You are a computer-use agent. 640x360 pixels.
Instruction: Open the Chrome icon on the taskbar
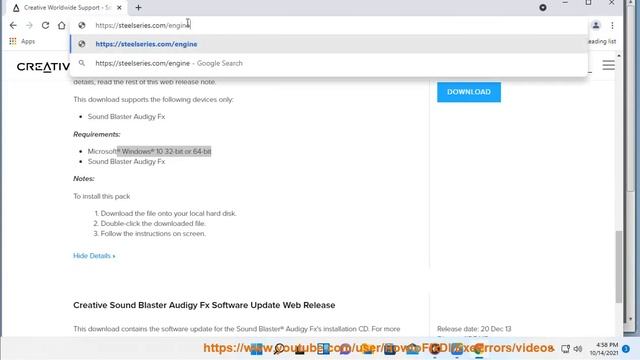[479, 349]
